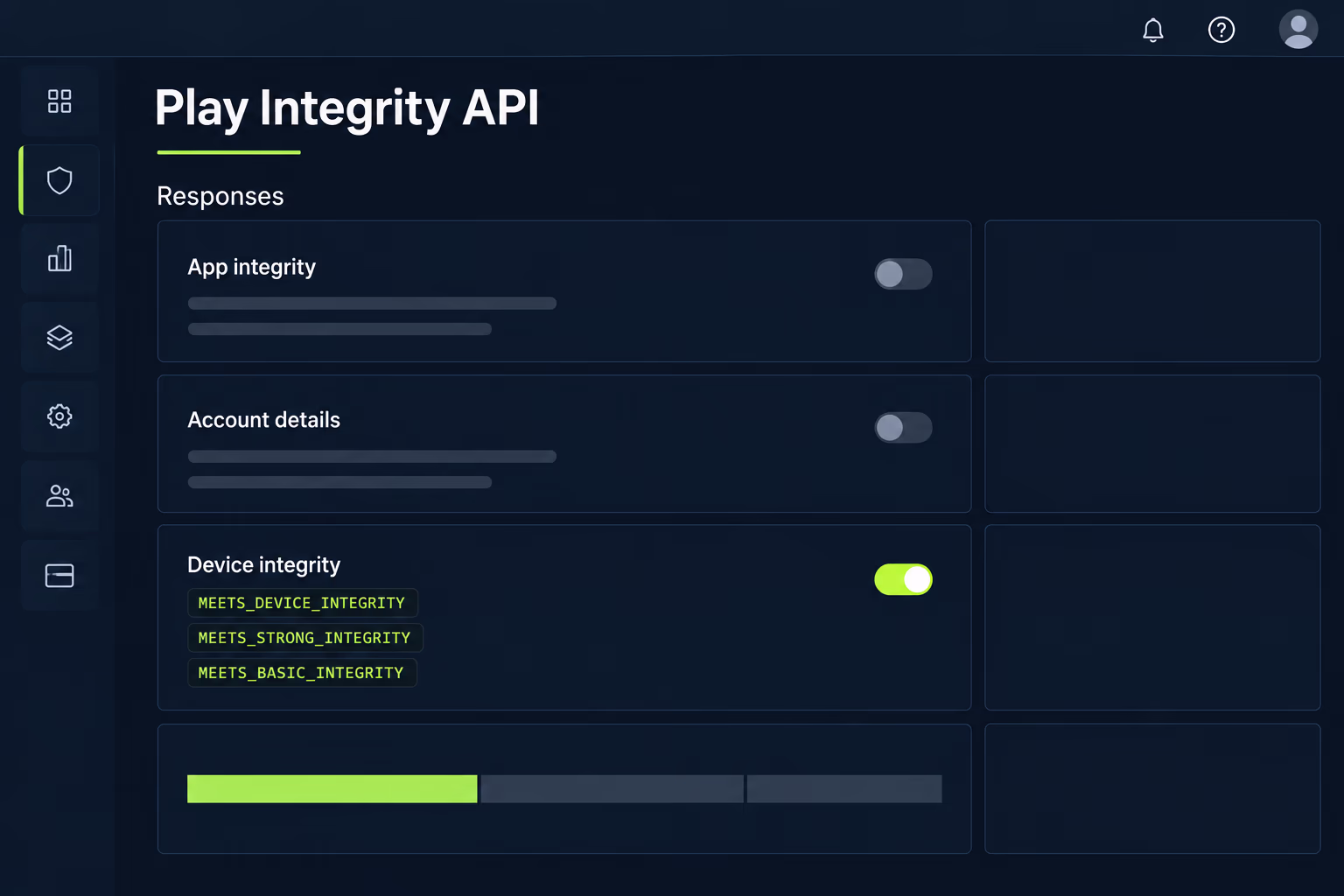Image resolution: width=1344 pixels, height=896 pixels.
Task: Click the green filled progress segment
Action: coord(332,788)
